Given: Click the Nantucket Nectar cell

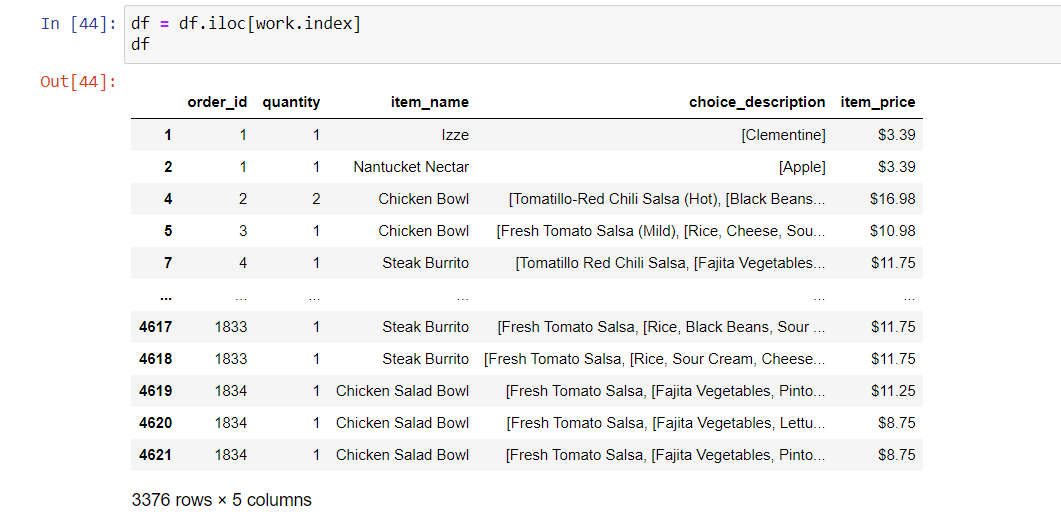Looking at the screenshot, I should 411,167.
